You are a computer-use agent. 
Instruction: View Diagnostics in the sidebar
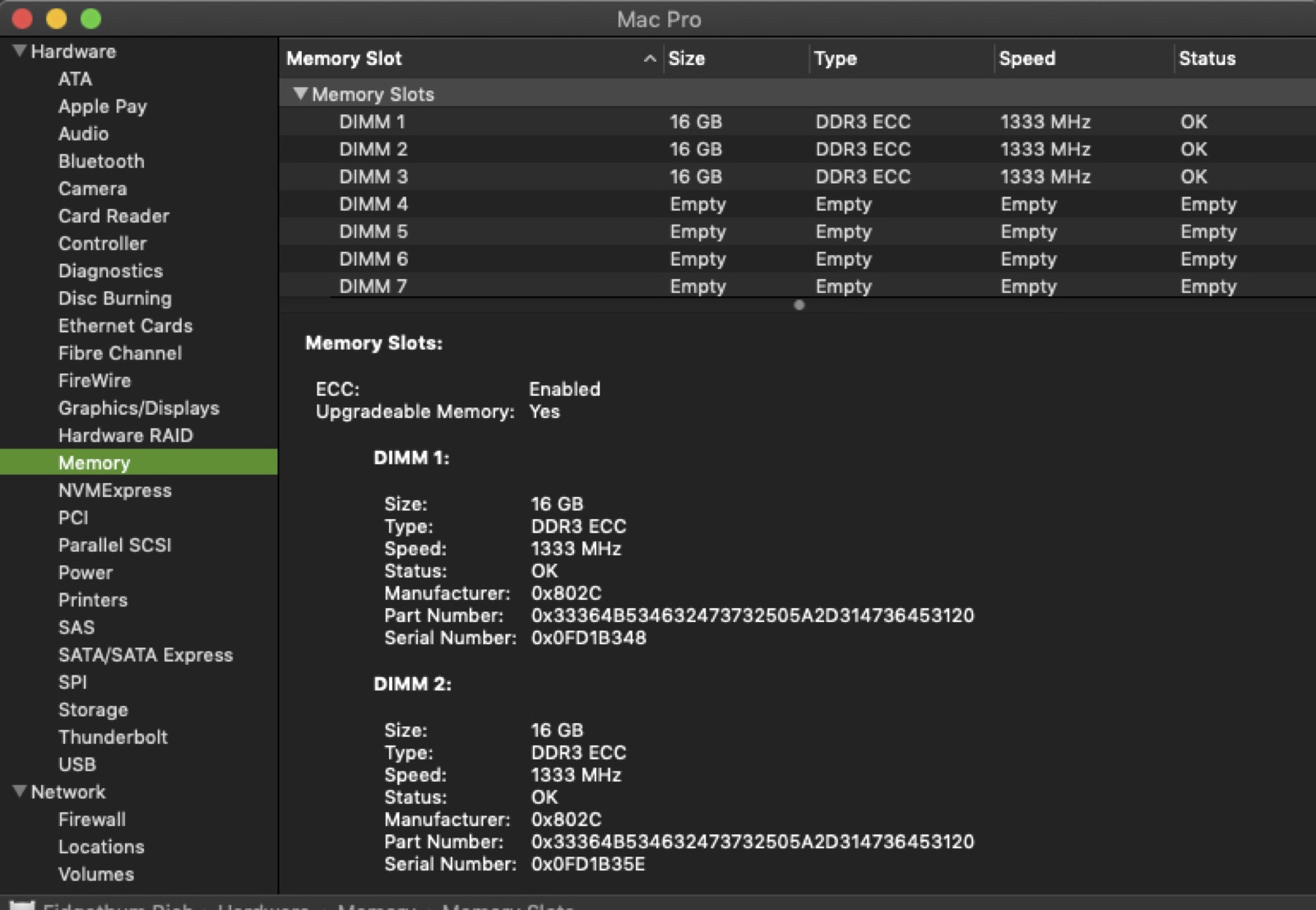click(x=110, y=271)
